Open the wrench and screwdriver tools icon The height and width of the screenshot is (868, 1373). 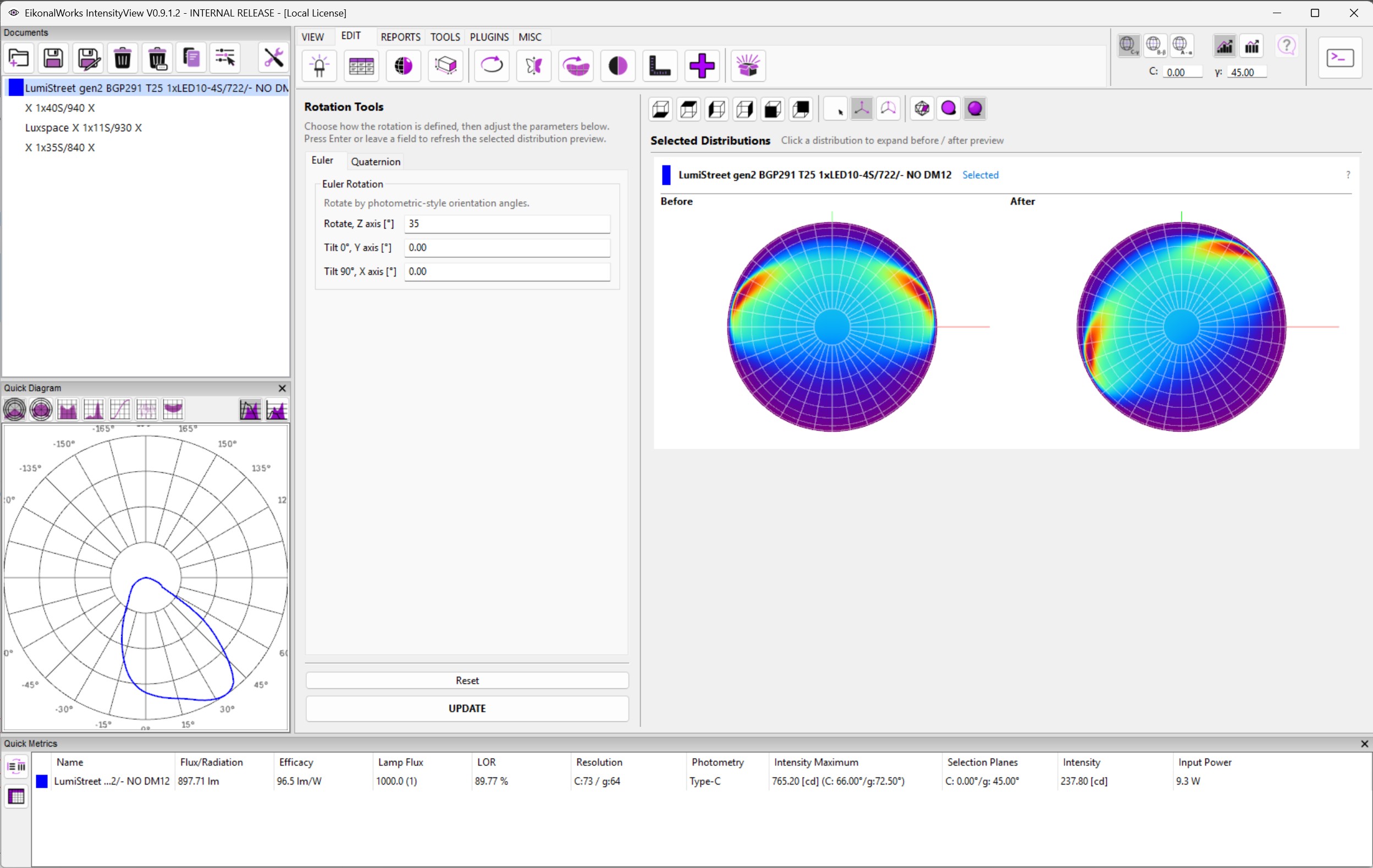274,58
